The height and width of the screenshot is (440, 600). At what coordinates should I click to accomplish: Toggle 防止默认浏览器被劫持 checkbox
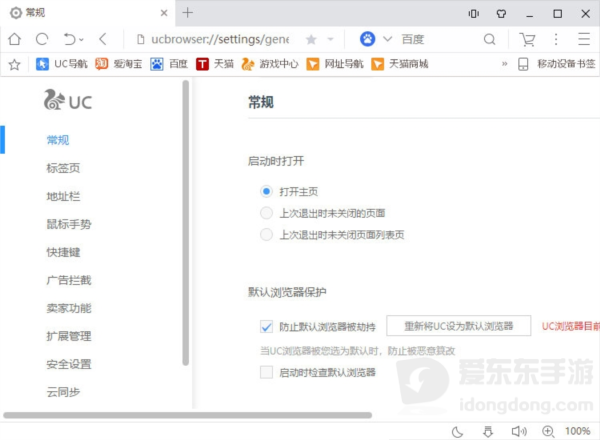click(266, 326)
